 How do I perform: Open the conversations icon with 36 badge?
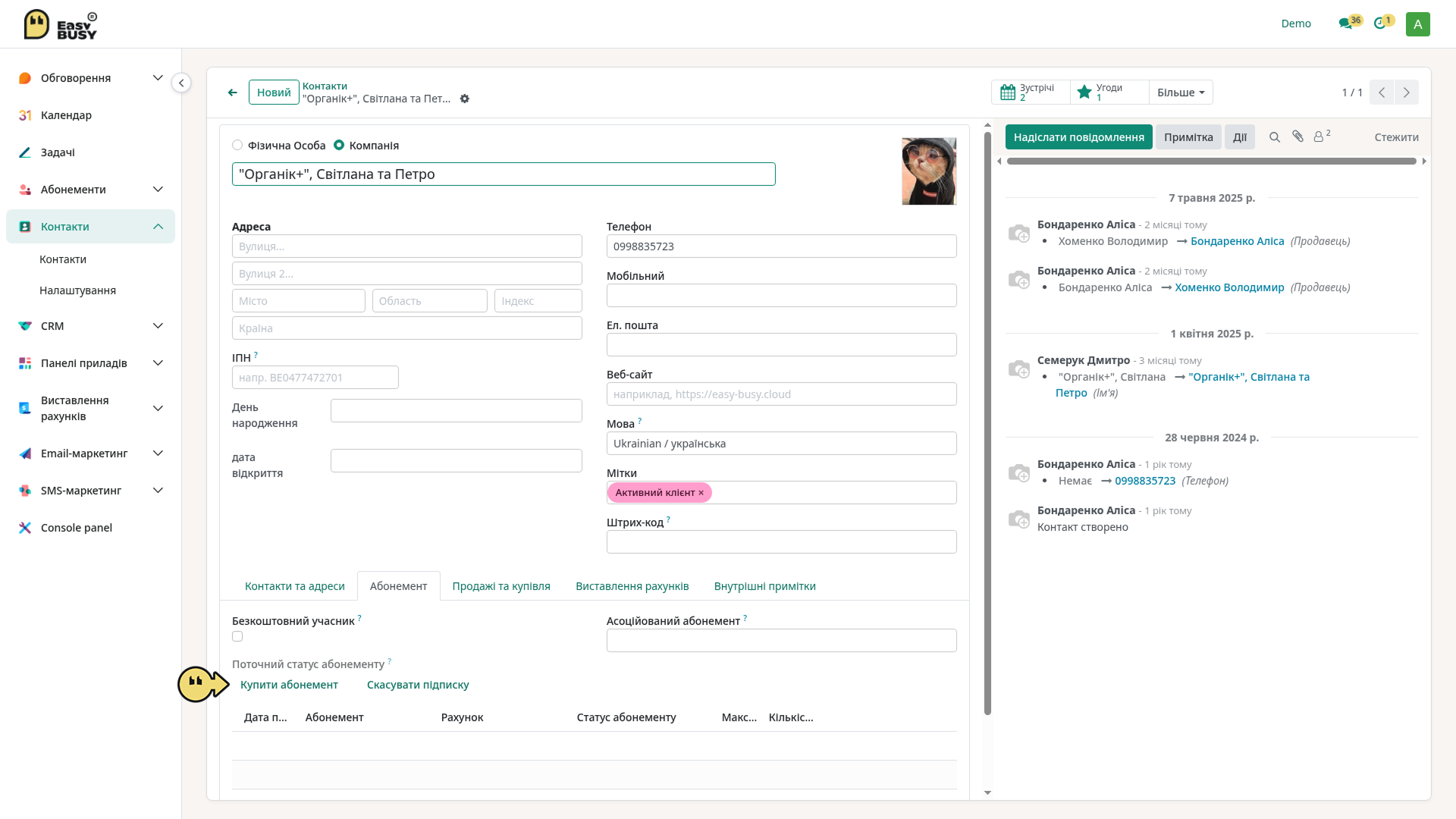[1346, 24]
